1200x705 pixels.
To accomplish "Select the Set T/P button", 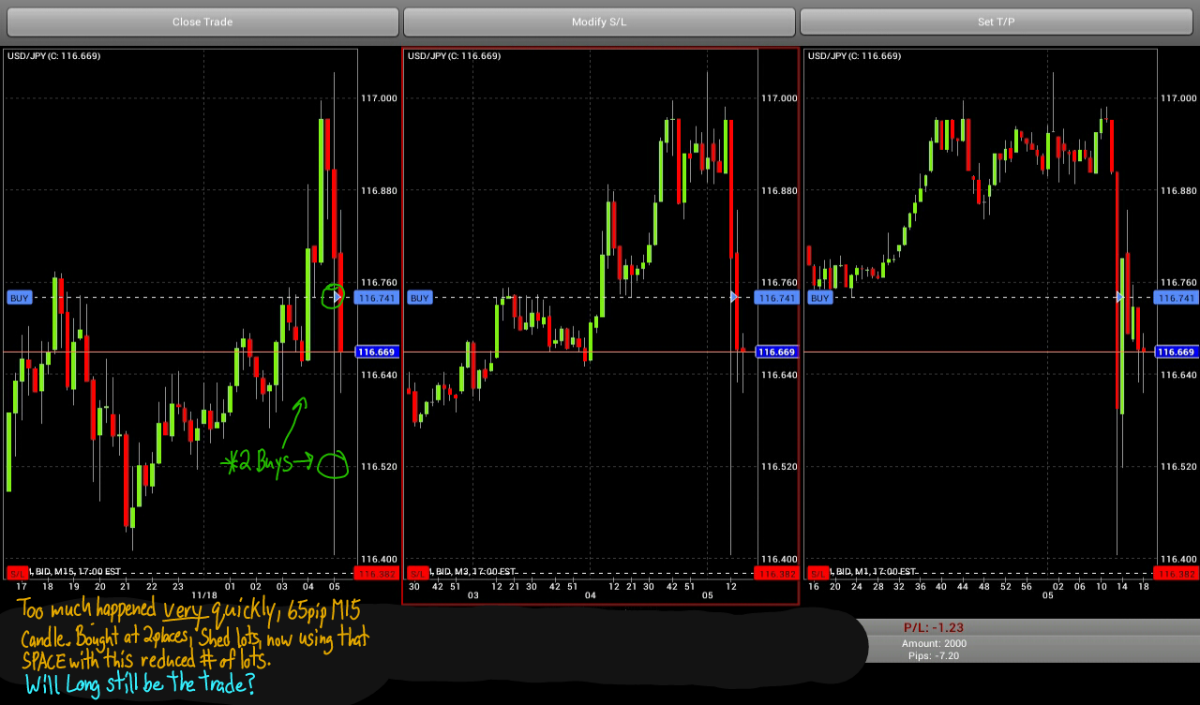I will (997, 21).
